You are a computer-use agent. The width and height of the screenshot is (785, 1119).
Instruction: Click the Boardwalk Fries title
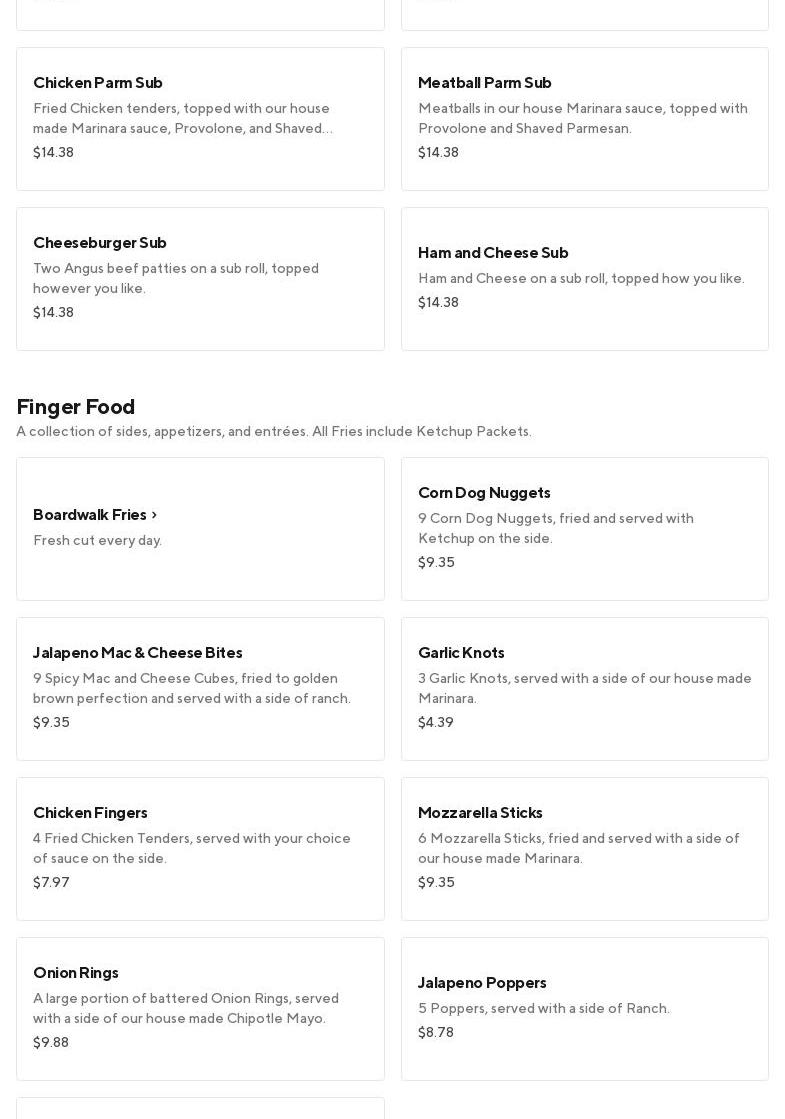click(x=90, y=515)
